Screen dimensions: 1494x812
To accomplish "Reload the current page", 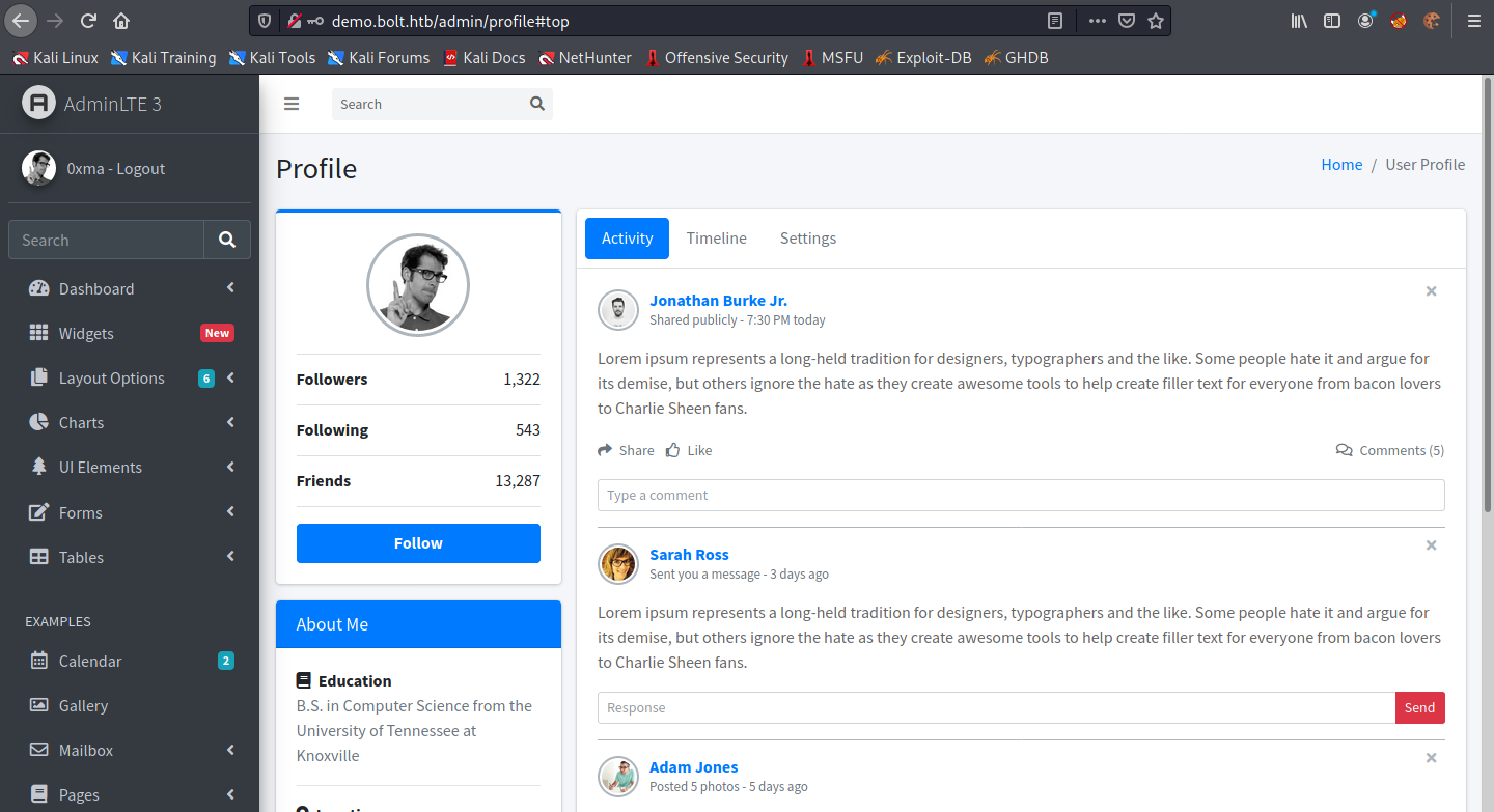I will [x=88, y=21].
